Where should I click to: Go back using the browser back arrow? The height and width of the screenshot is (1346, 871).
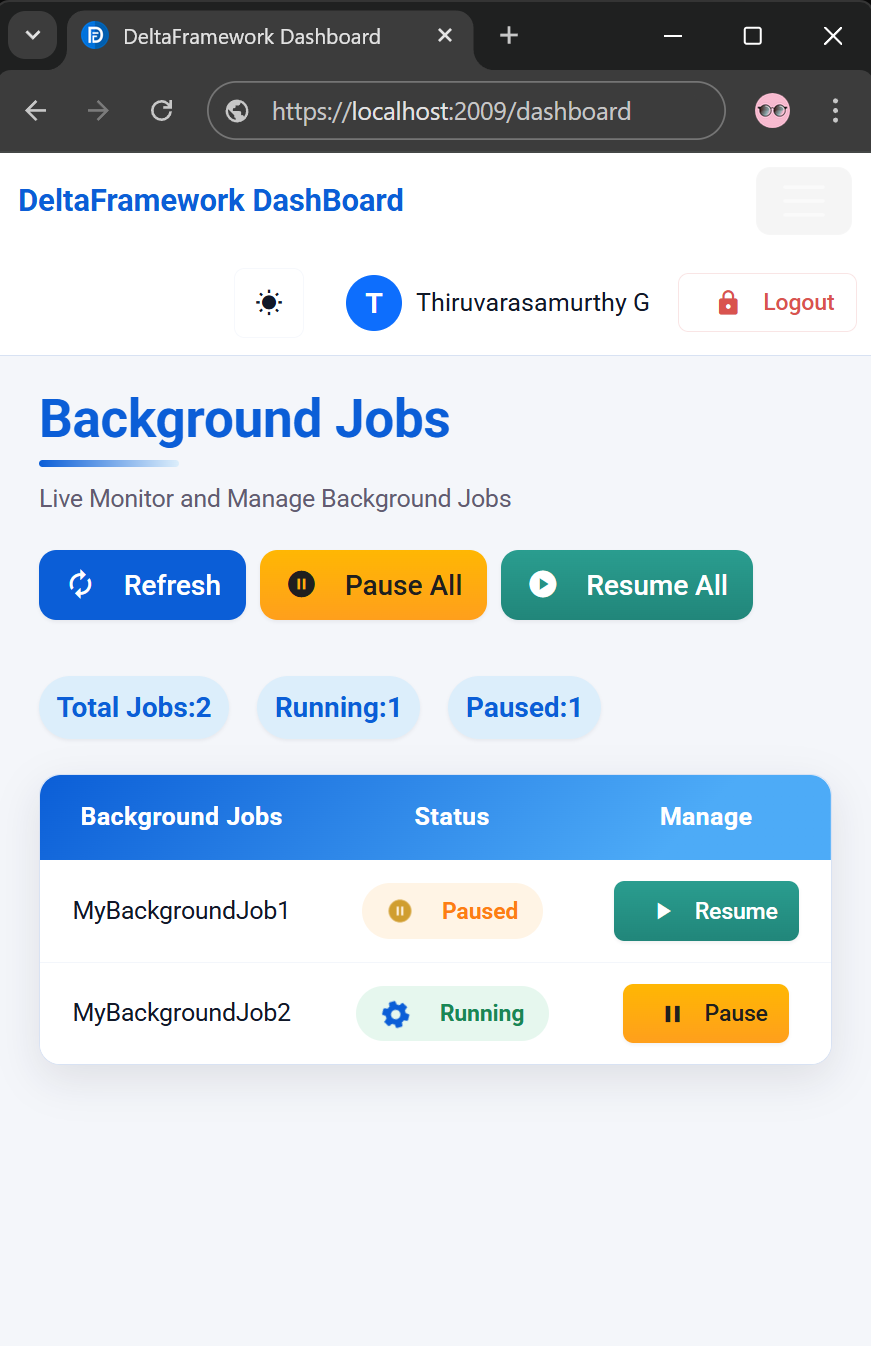tap(36, 110)
